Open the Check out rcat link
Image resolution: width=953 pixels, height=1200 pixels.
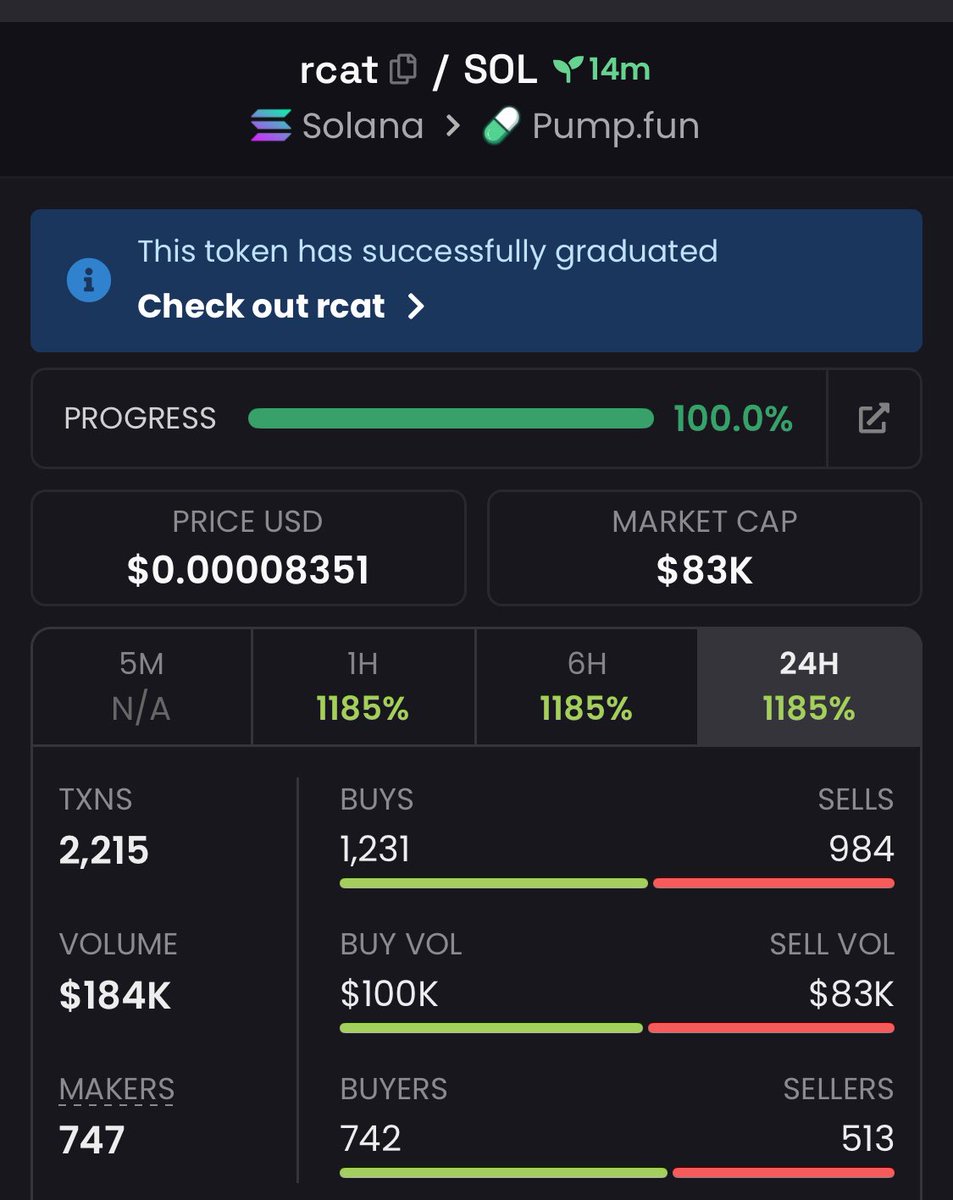click(x=261, y=306)
